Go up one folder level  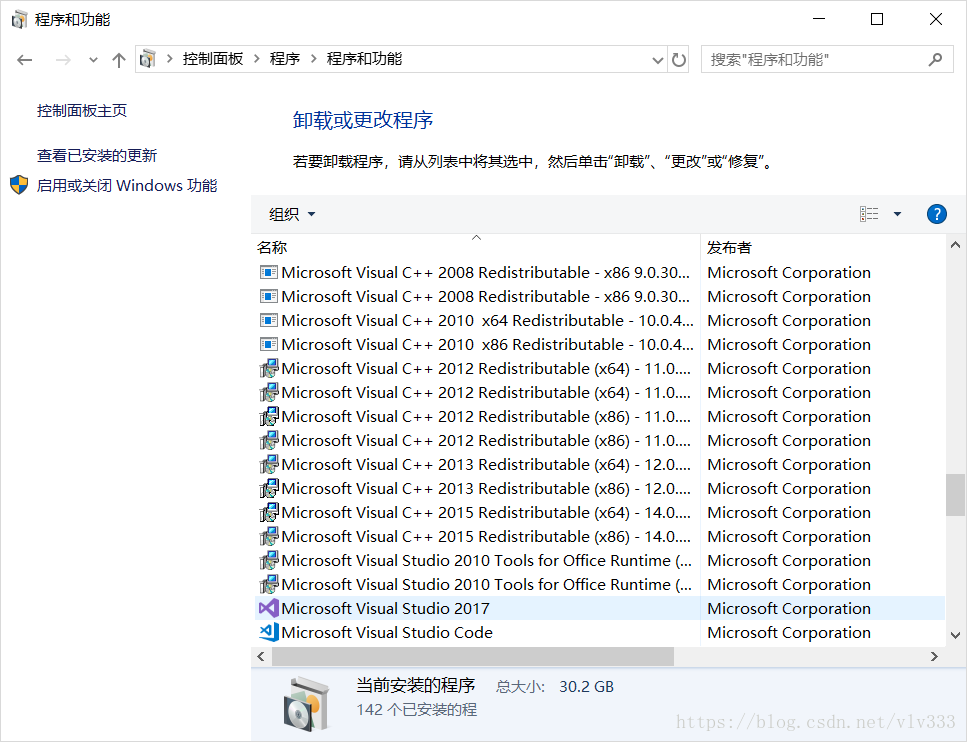118,60
